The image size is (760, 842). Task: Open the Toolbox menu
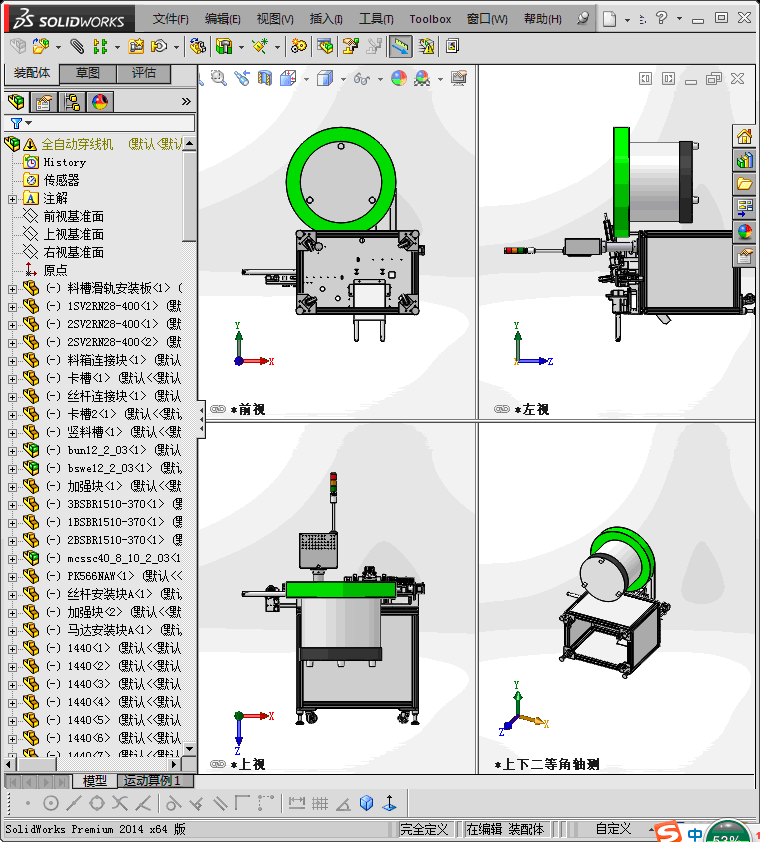(430, 19)
